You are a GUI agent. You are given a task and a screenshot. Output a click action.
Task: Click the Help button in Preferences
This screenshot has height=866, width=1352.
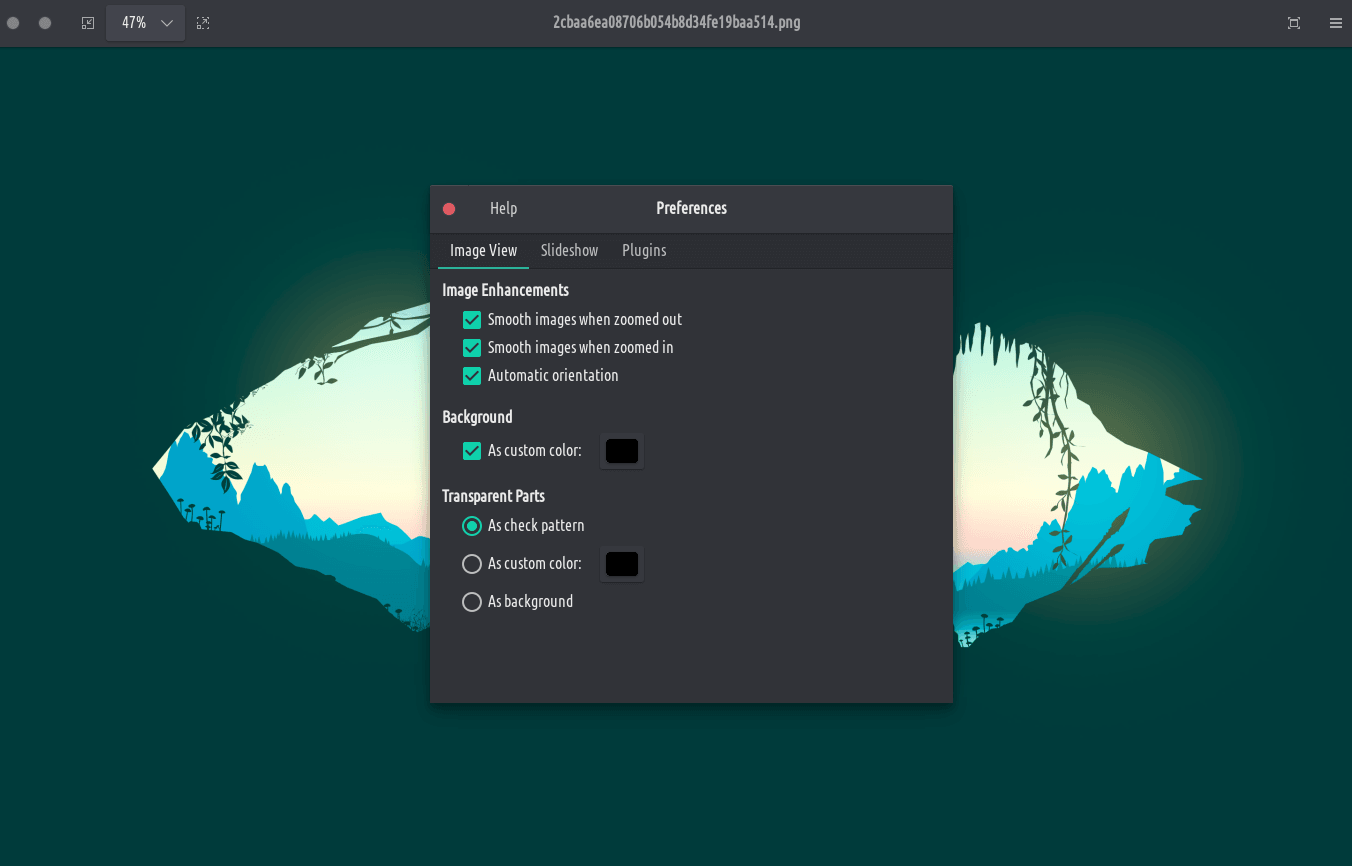(503, 209)
